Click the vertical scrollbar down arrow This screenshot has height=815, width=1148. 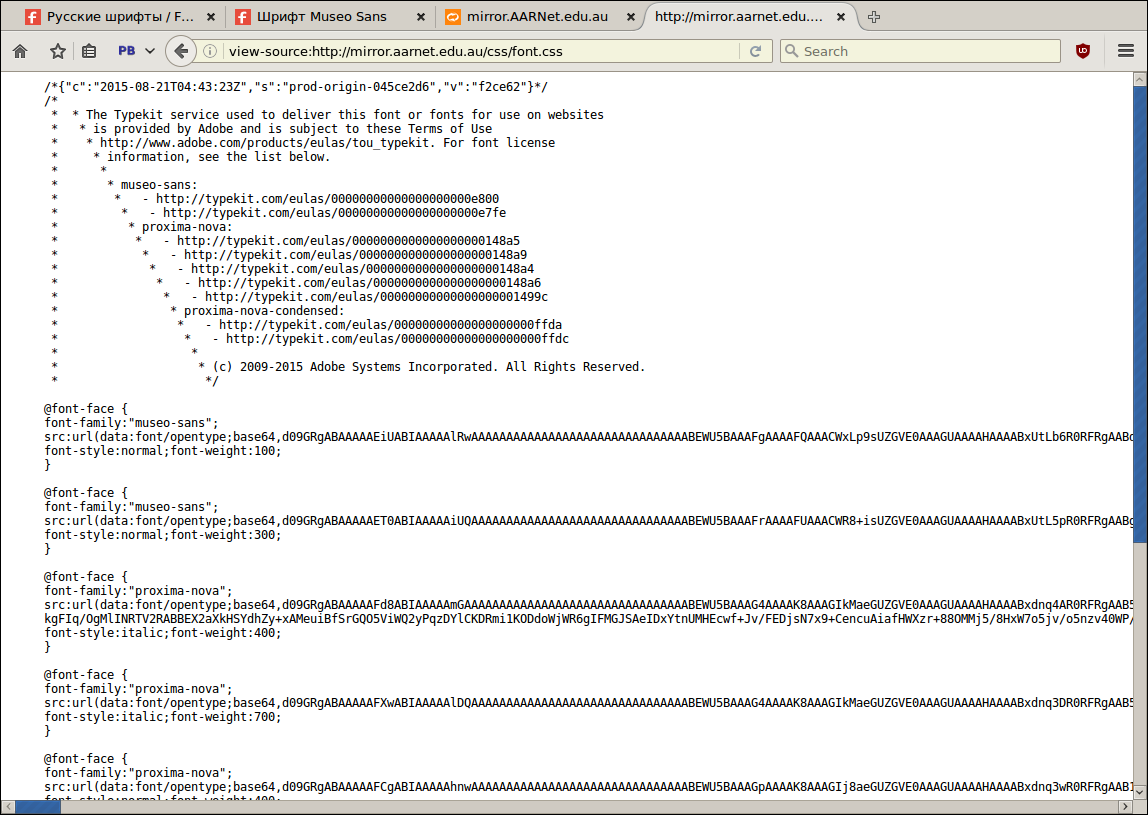[x=1140, y=792]
